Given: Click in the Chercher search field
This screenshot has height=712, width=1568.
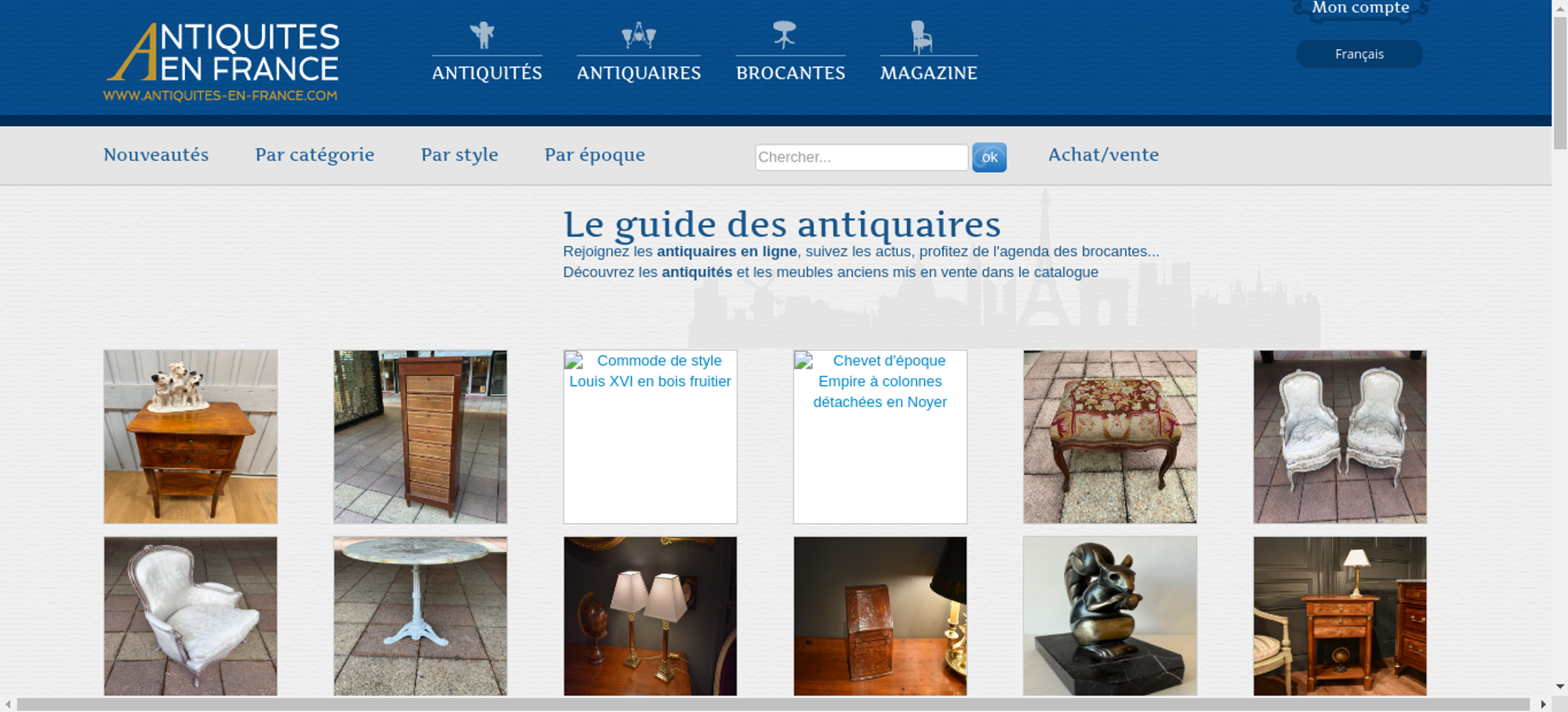Looking at the screenshot, I should coord(861,157).
